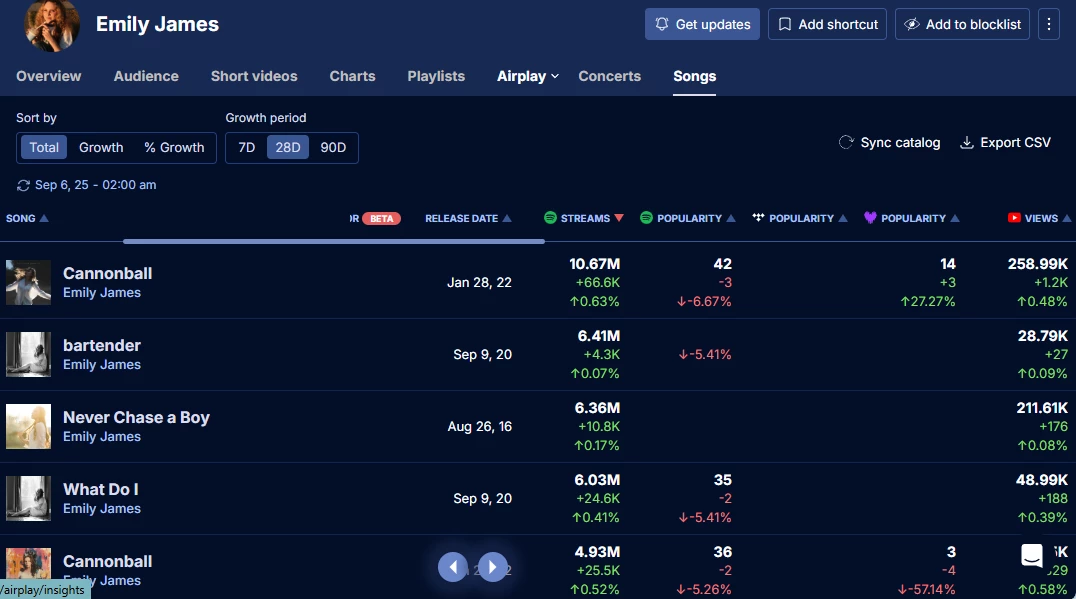Click Emily James artist link under What Do I
The image size is (1076, 599).
(102, 508)
